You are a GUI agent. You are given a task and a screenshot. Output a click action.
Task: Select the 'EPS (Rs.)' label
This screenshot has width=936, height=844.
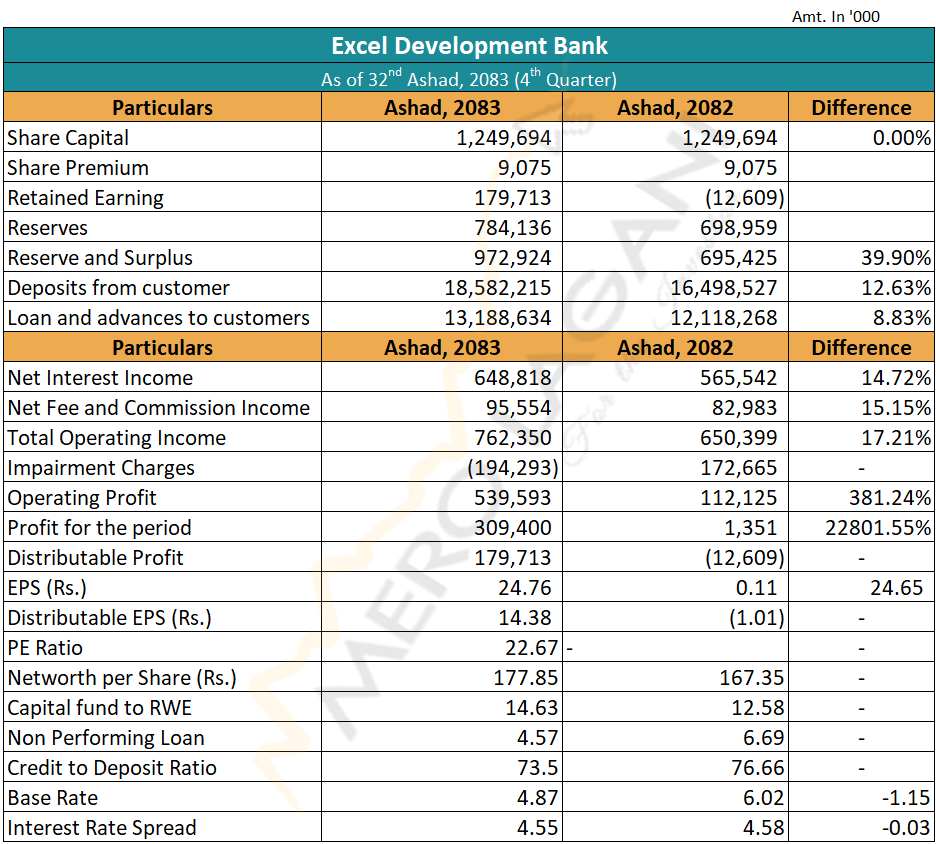click(x=47, y=588)
